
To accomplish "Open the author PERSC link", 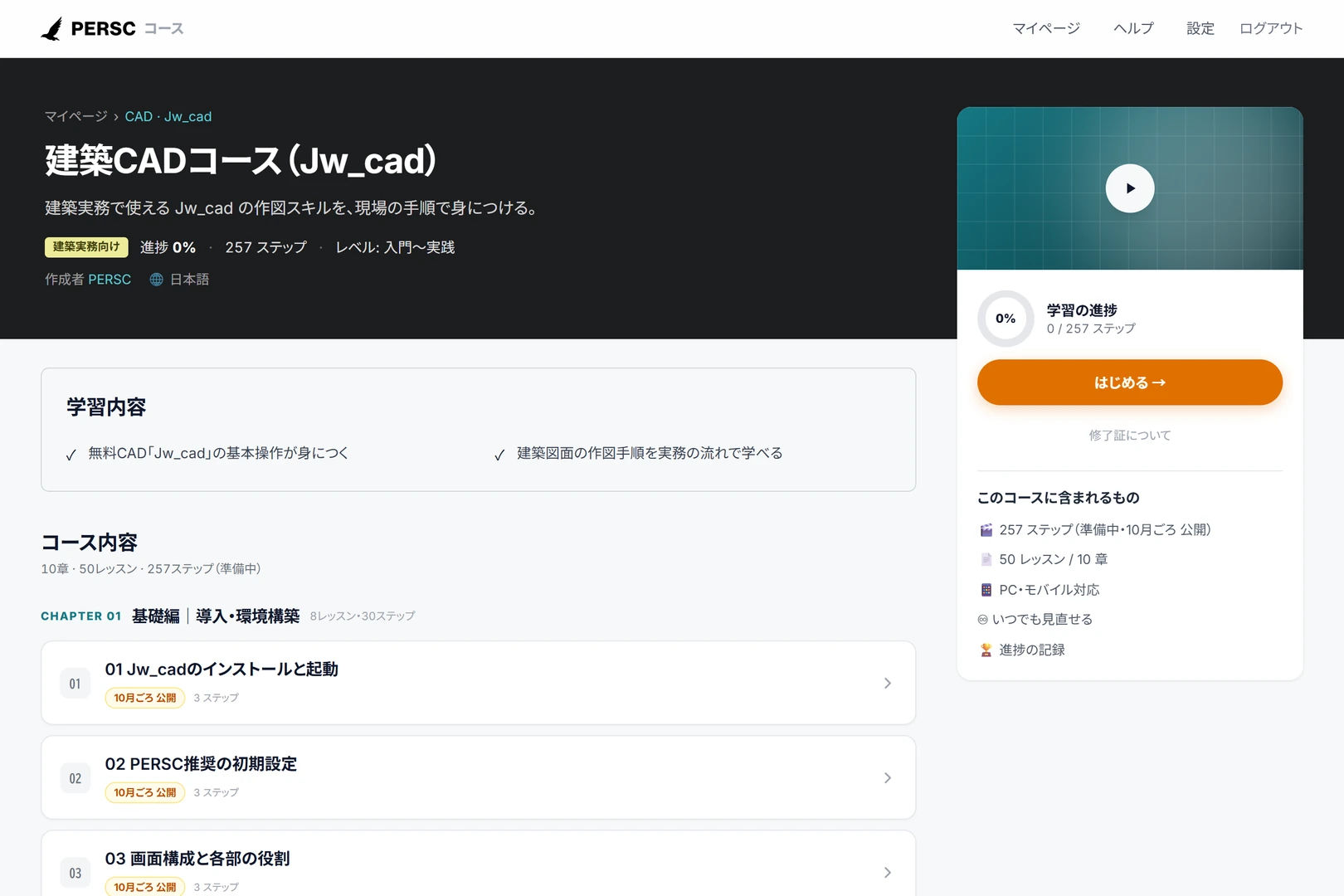I will point(110,280).
